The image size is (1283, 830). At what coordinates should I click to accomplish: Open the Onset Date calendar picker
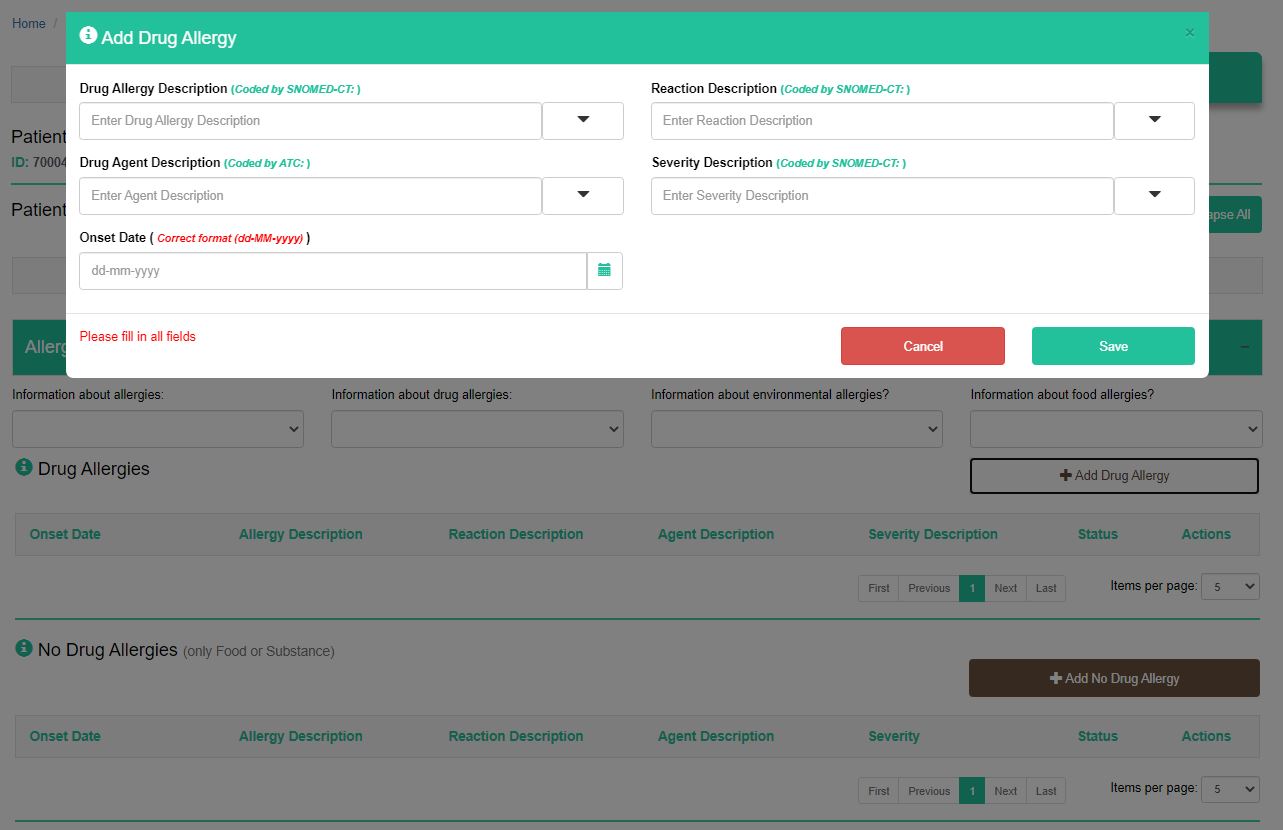604,271
